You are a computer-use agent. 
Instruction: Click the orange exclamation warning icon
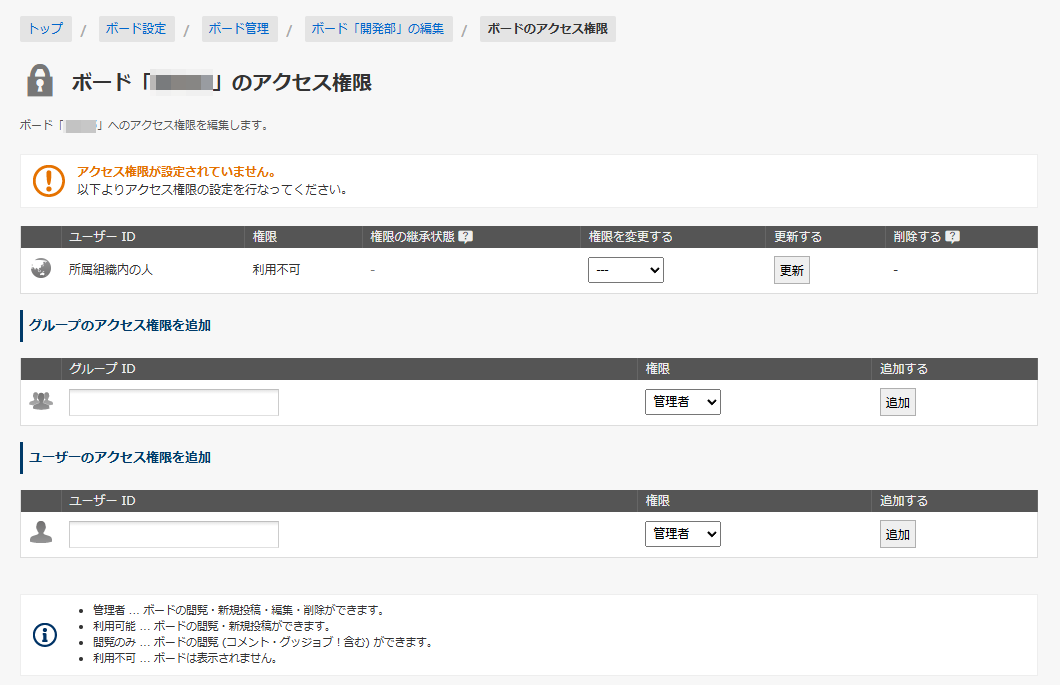tap(49, 181)
